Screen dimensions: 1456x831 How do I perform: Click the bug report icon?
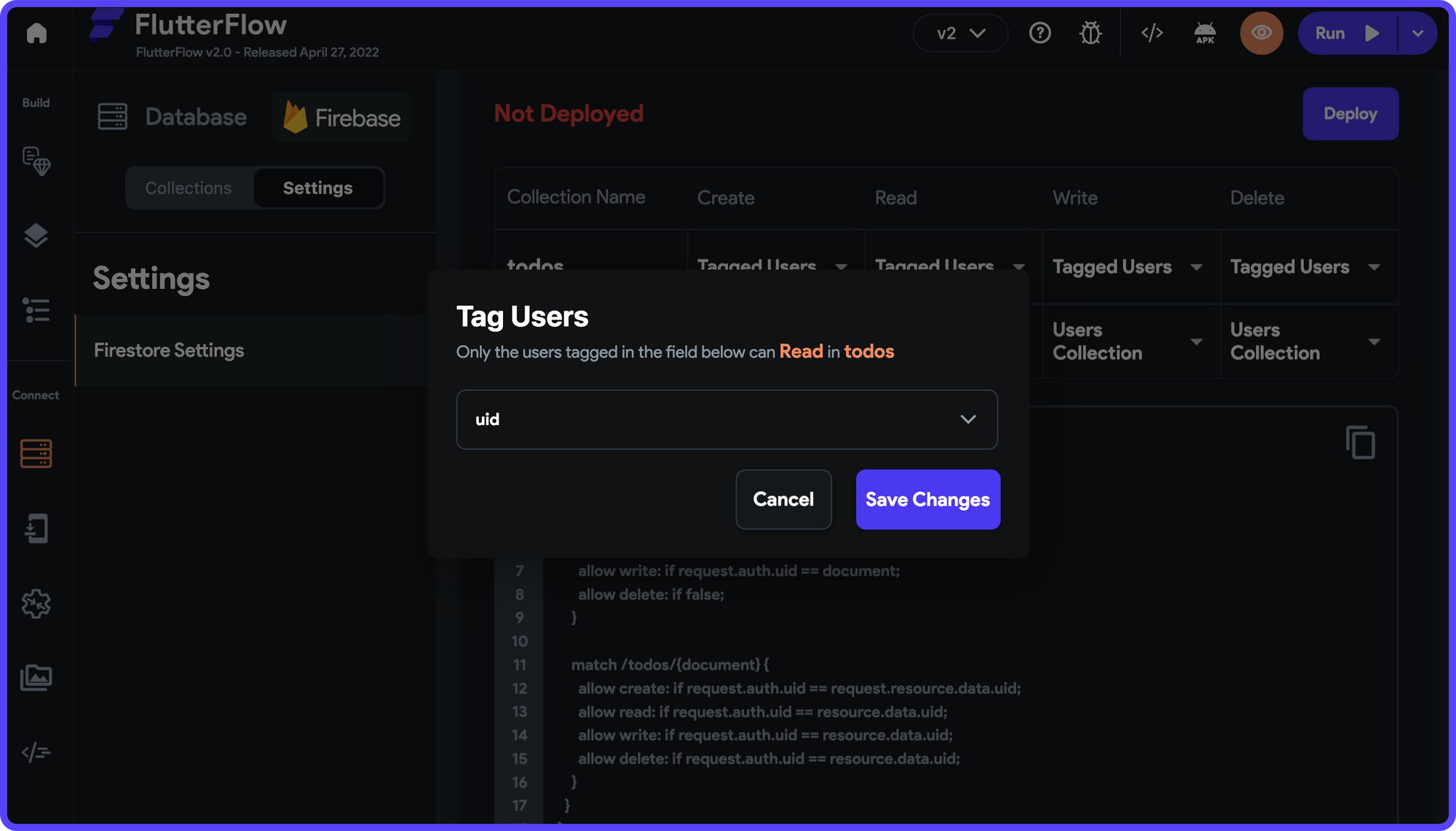coord(1090,33)
